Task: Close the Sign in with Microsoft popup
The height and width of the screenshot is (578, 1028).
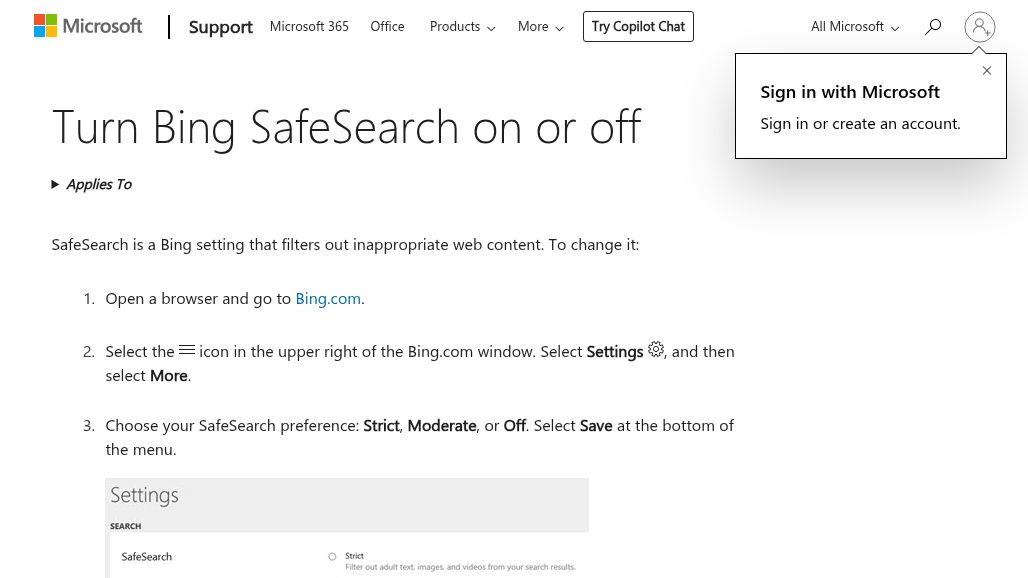Action: point(987,71)
